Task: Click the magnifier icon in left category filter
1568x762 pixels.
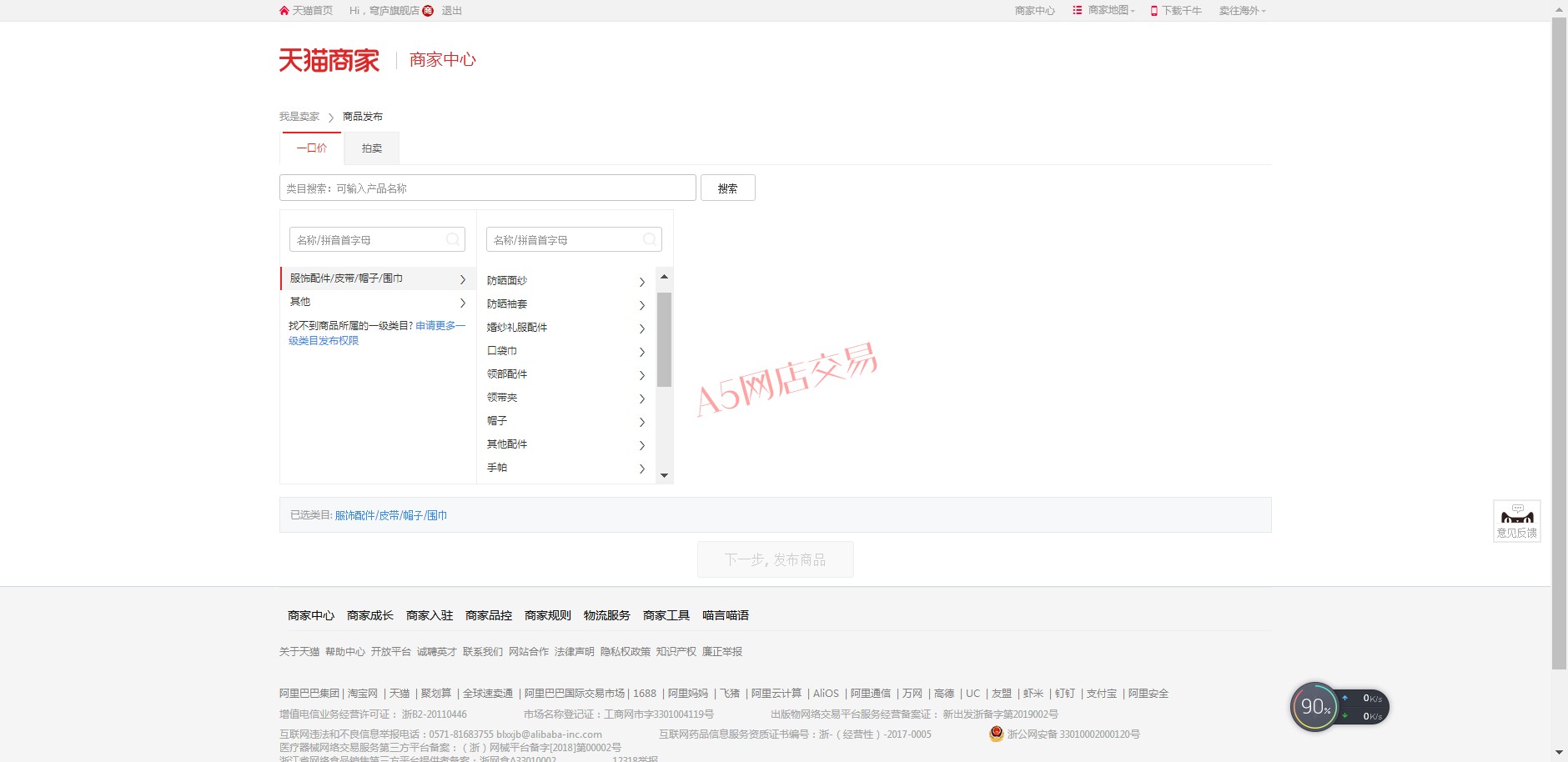Action: pyautogui.click(x=453, y=240)
